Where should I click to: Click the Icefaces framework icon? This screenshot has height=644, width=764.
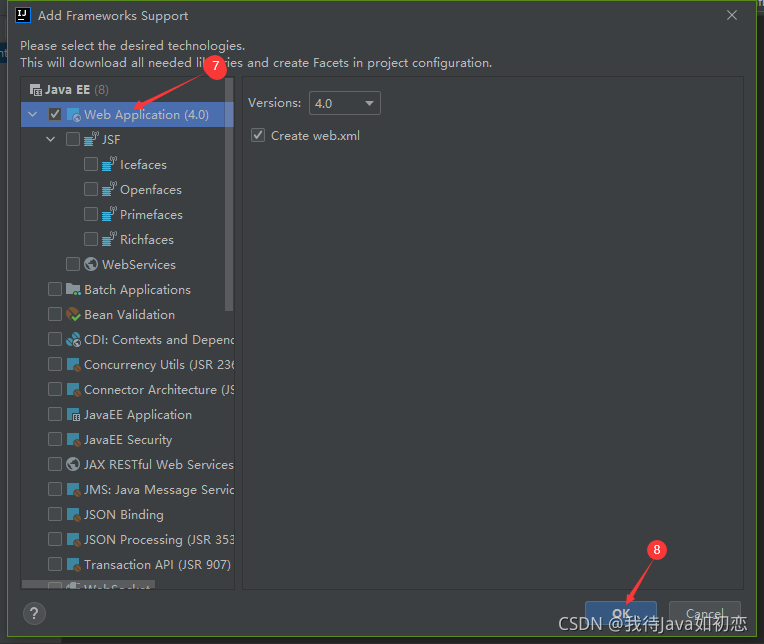click(x=109, y=164)
